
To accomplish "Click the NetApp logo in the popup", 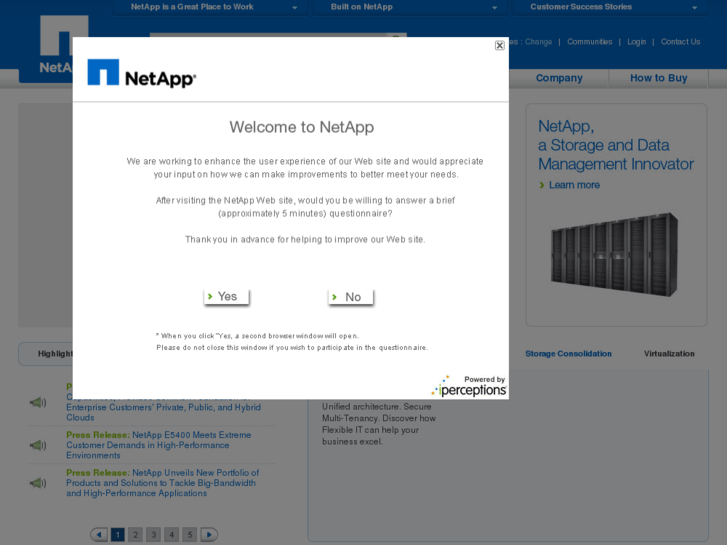I will point(142,73).
